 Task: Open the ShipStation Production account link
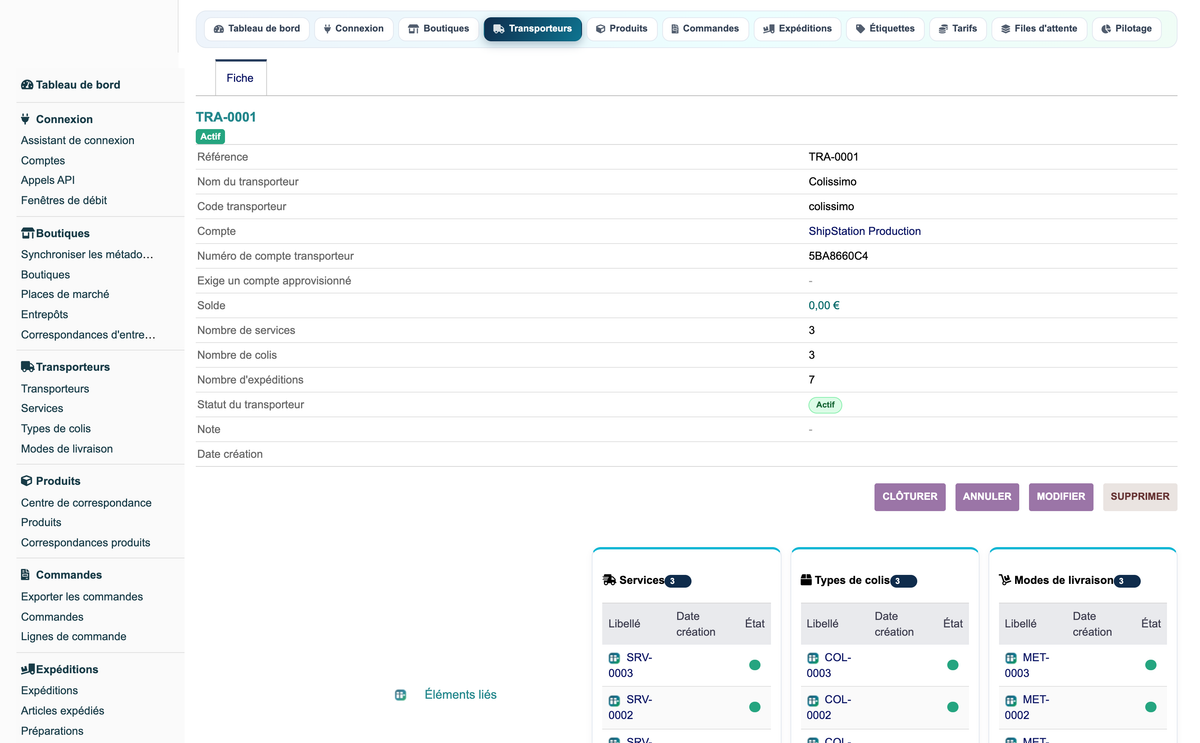click(x=865, y=231)
